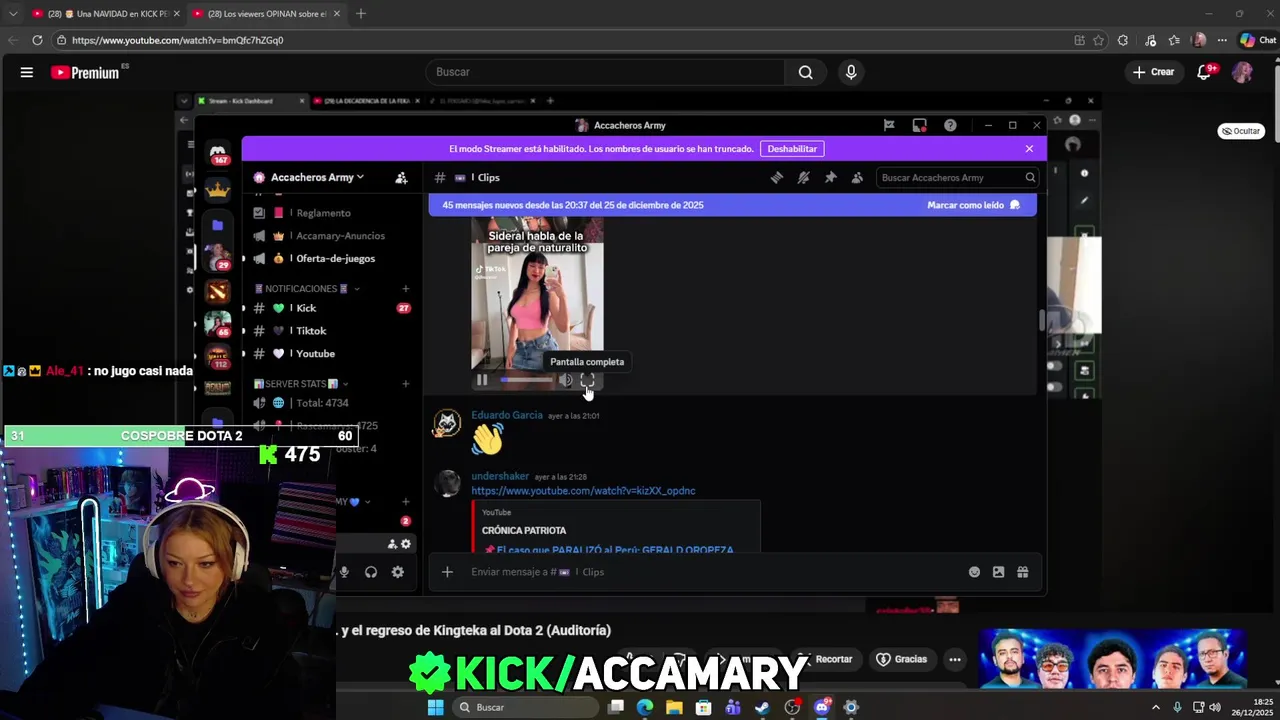Viewport: 1280px width, 720px height.
Task: Open the gift icon in message bar
Action: [x=1022, y=572]
